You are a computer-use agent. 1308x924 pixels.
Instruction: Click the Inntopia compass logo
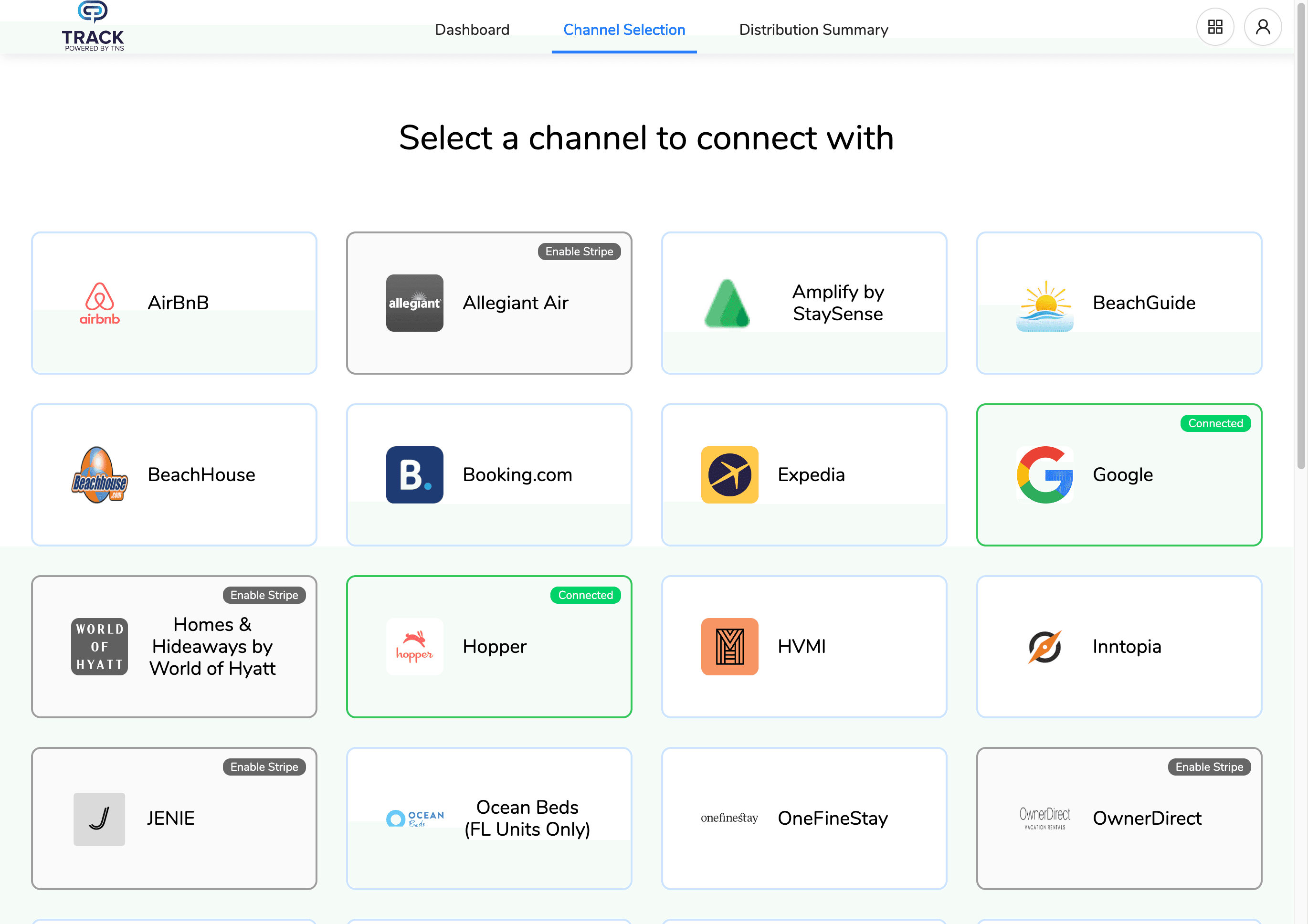click(1045, 647)
